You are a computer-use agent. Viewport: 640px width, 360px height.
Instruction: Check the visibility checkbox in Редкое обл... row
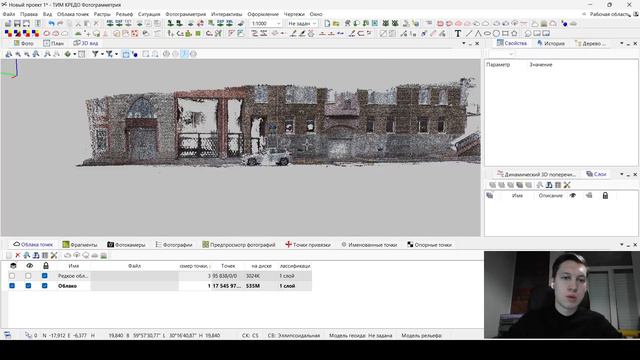[x=28, y=276]
